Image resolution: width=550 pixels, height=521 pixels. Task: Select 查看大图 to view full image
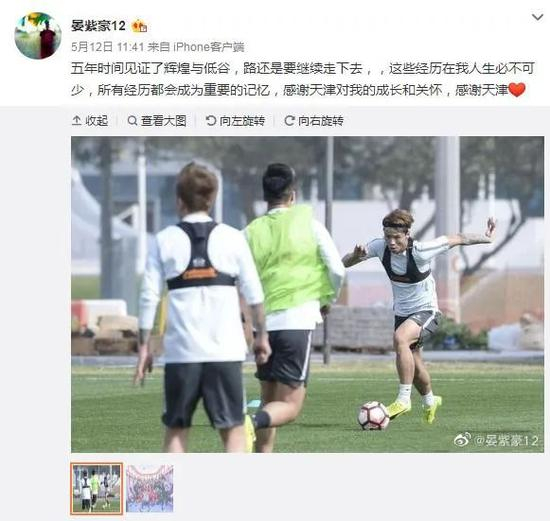pyautogui.click(x=163, y=121)
